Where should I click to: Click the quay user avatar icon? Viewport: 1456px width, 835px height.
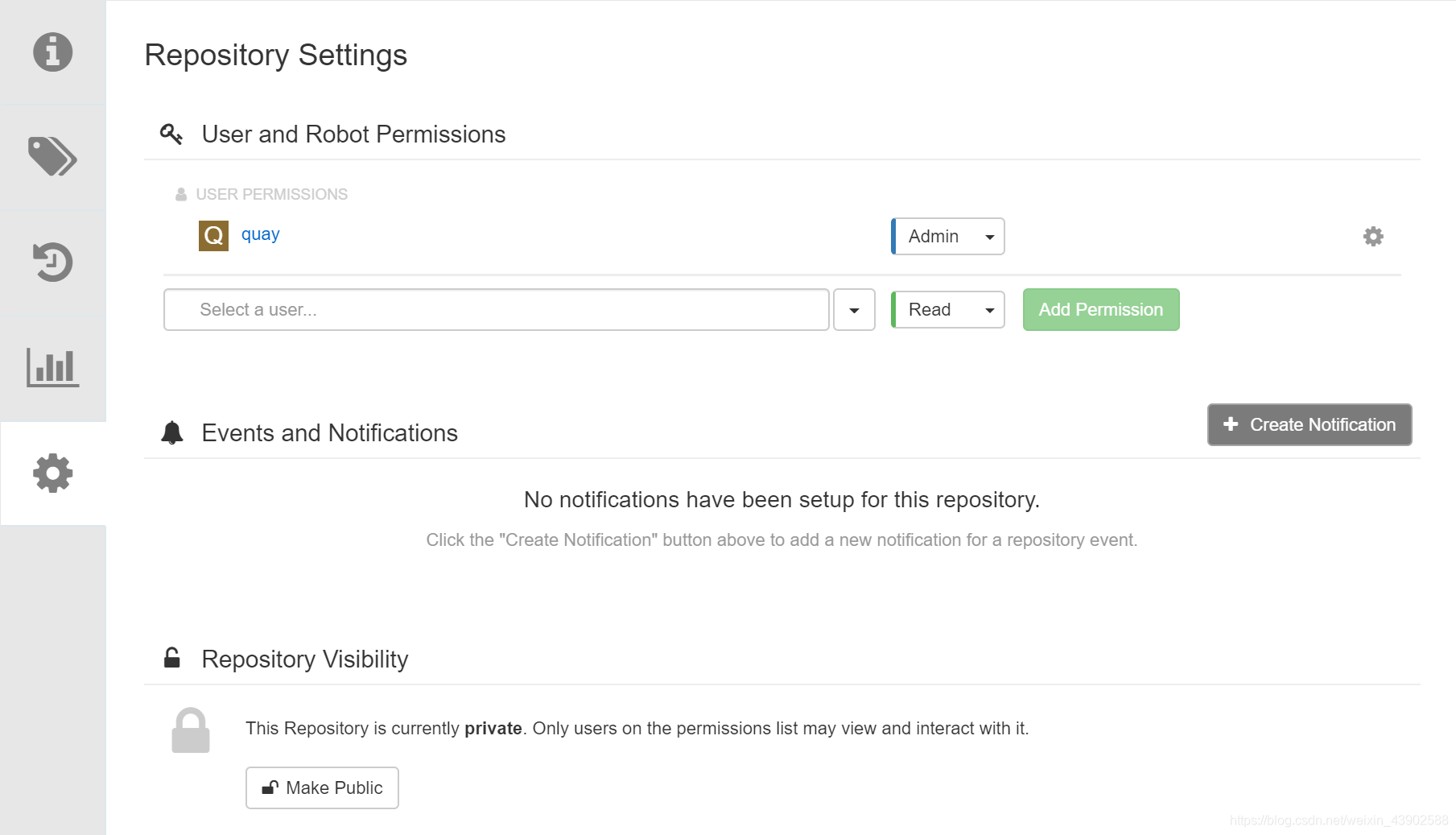point(213,236)
